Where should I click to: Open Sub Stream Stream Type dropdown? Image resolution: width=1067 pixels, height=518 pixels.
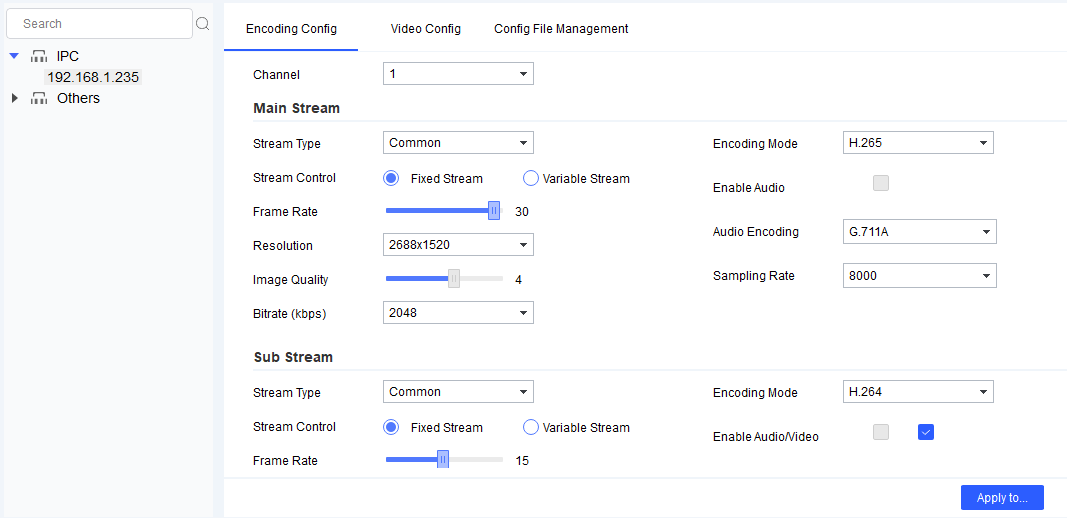pyautogui.click(x=458, y=391)
